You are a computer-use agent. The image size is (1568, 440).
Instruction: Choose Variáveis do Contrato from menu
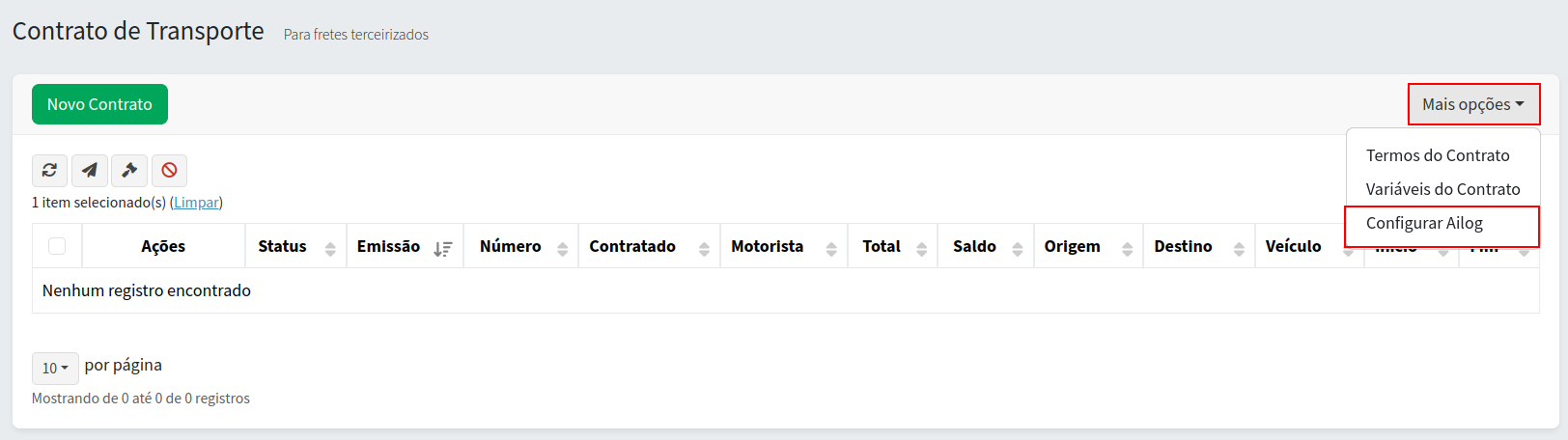point(1442,189)
